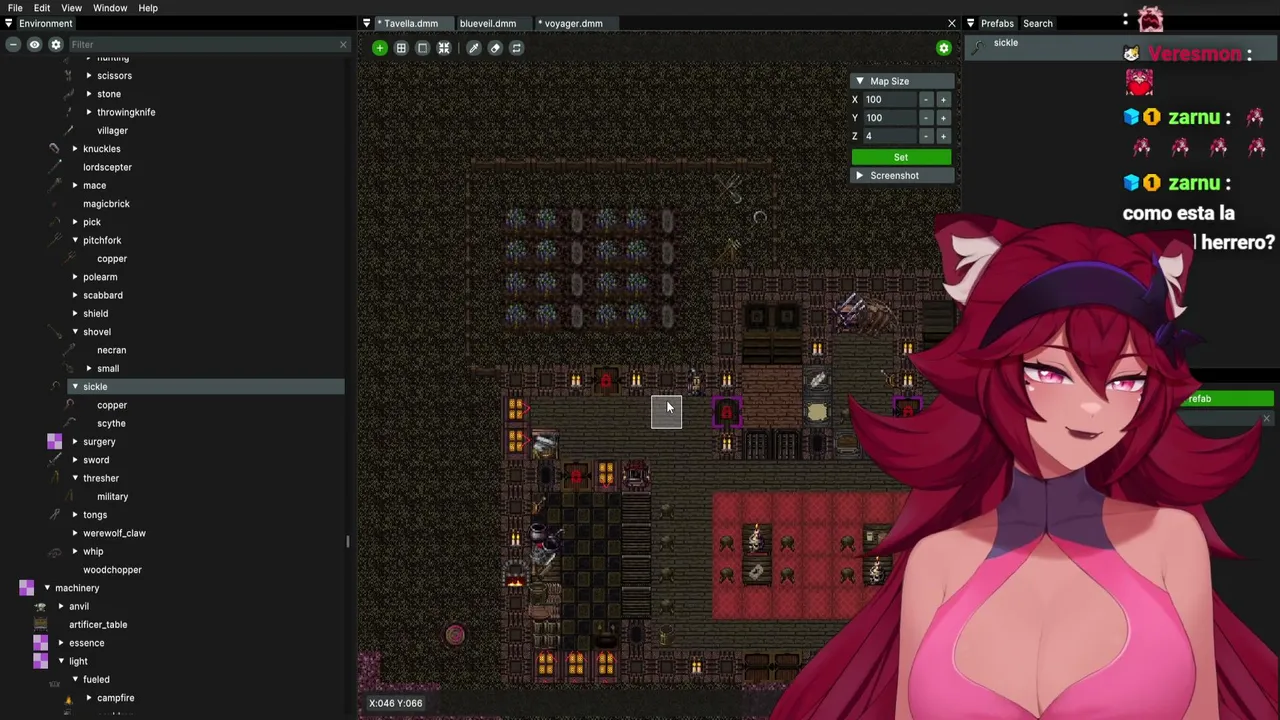Collapse the machinery tree node

point(47,588)
